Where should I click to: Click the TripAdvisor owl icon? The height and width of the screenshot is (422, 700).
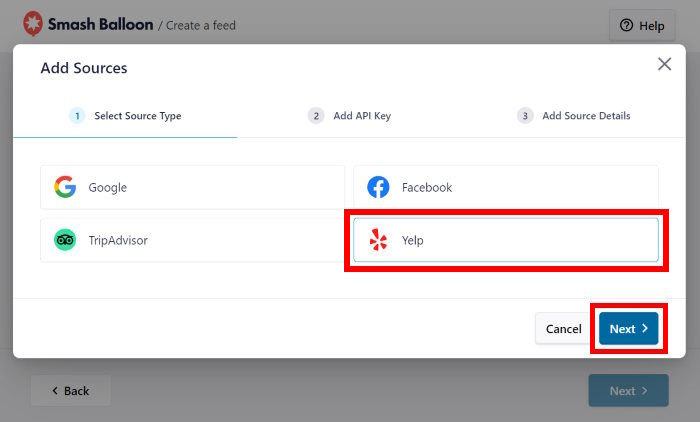click(65, 240)
